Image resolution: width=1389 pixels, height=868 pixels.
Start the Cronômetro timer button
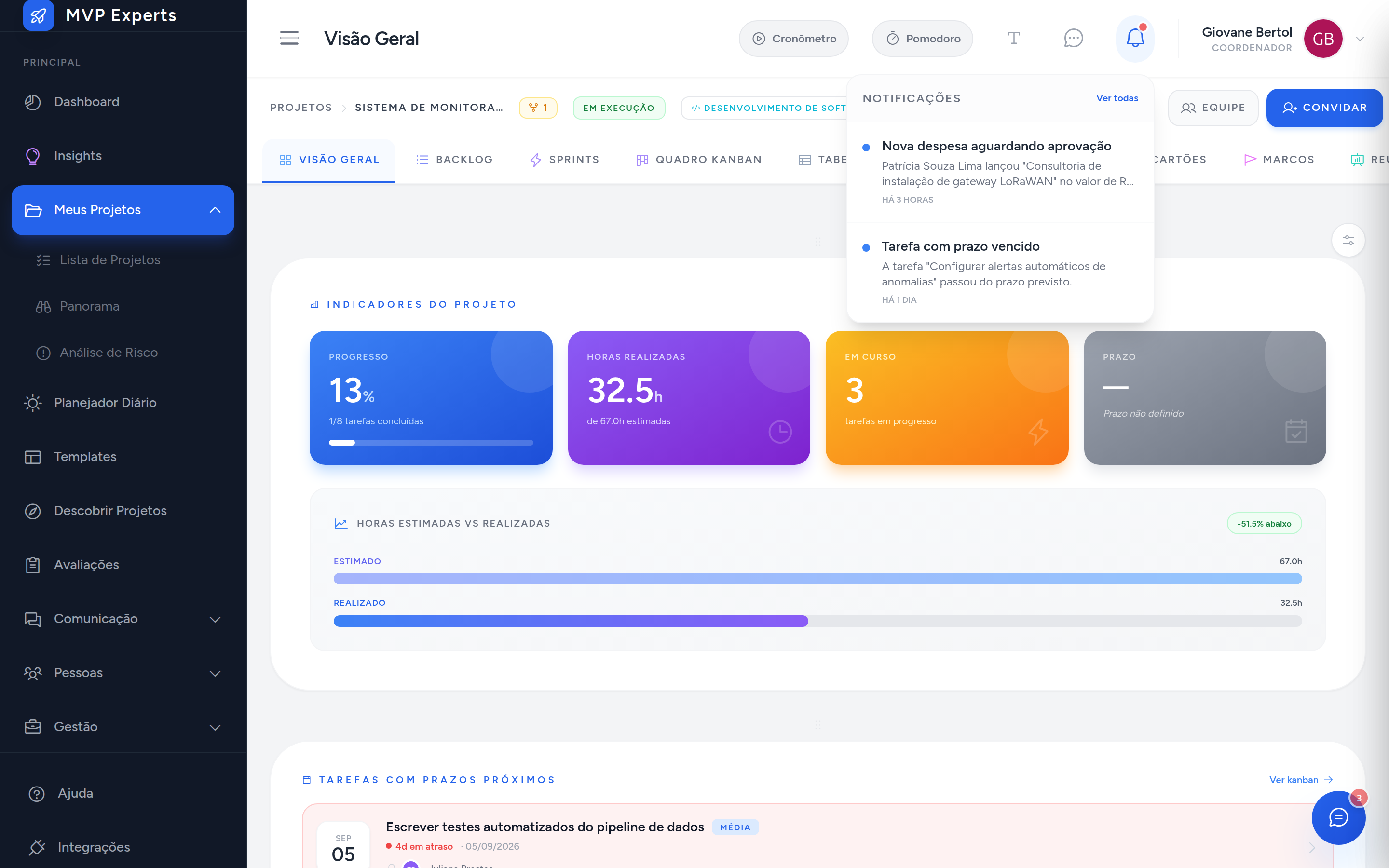[794, 39]
